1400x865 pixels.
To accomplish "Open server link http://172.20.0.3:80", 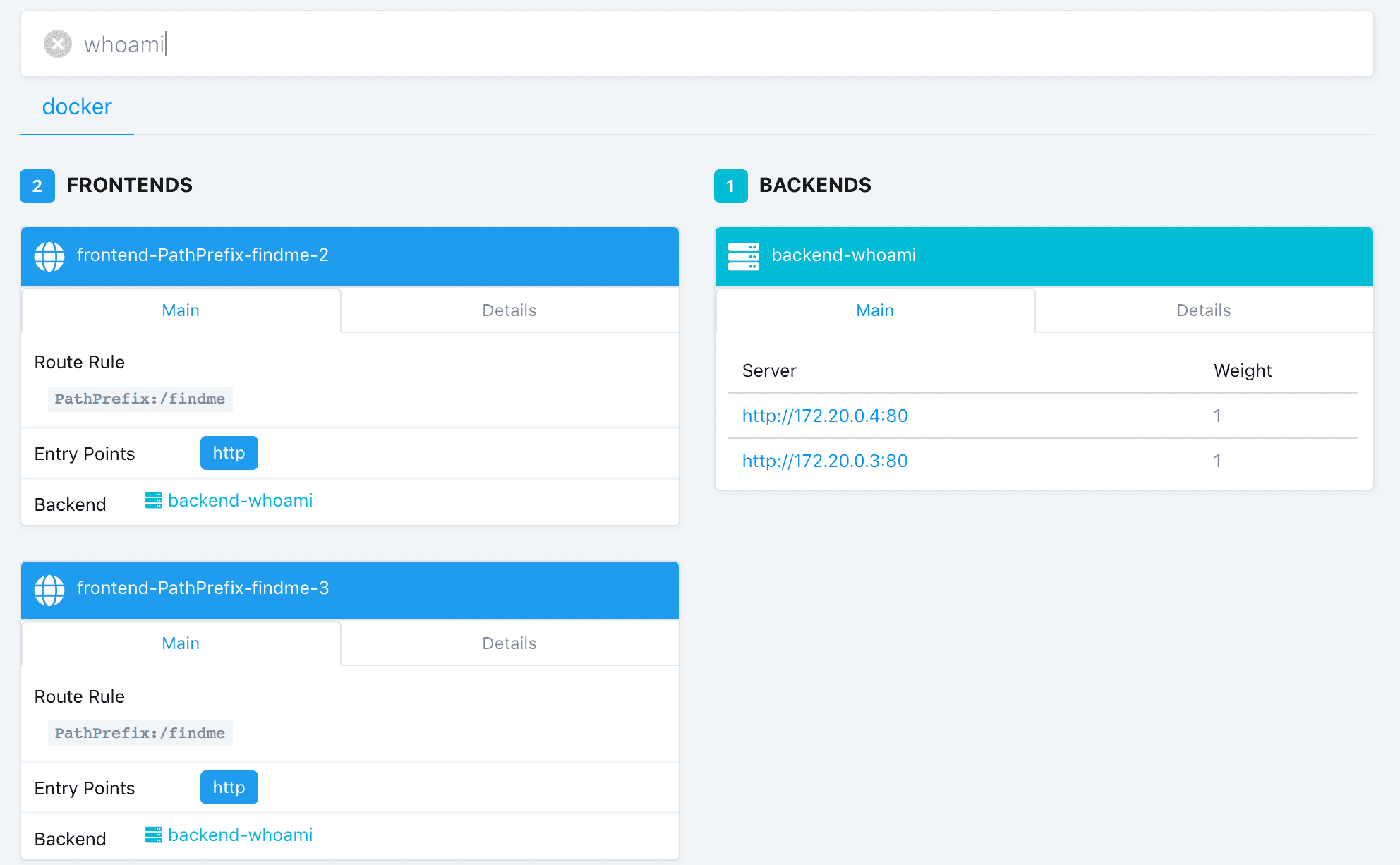I will 824,460.
